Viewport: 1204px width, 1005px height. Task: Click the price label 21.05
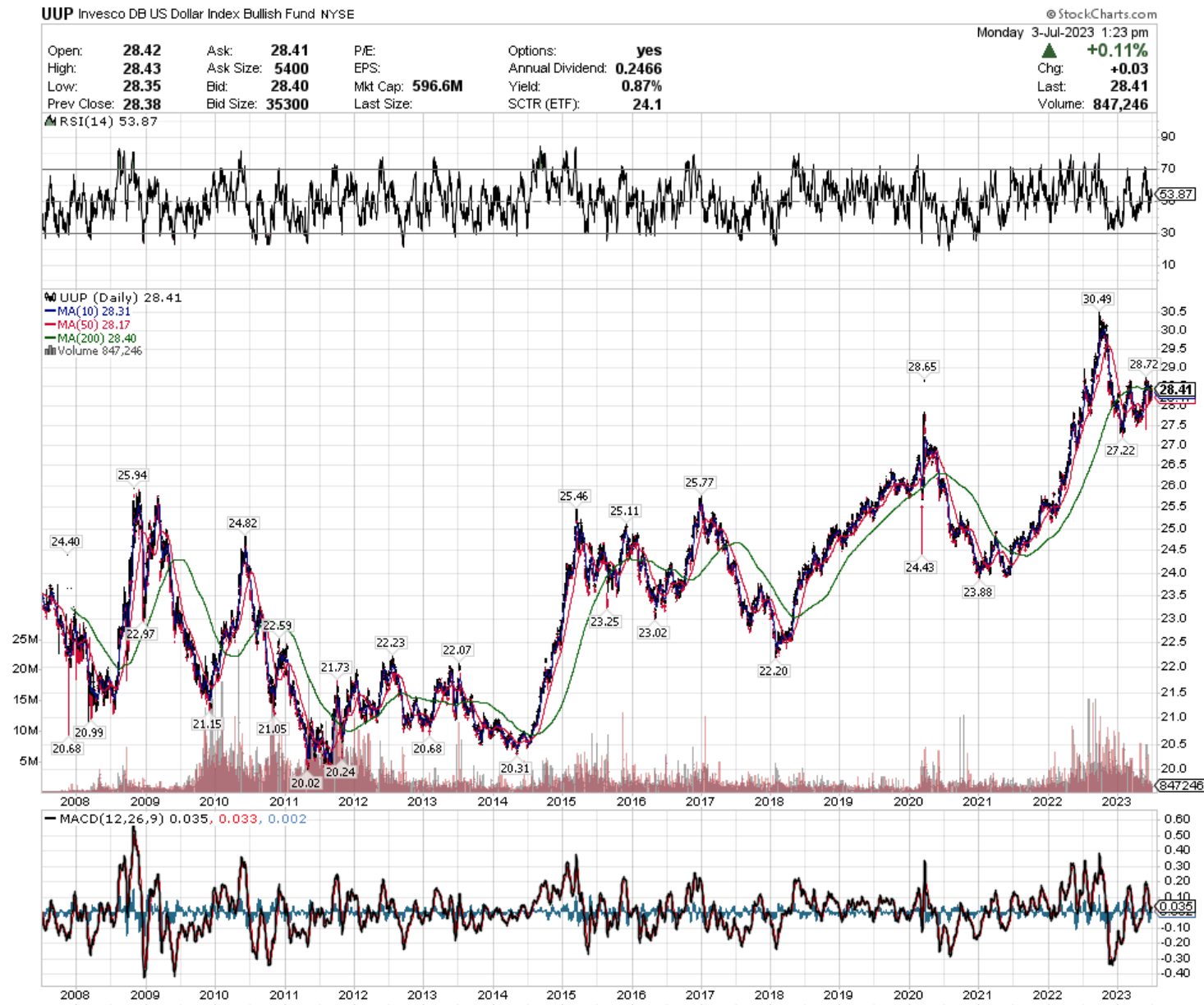[273, 728]
